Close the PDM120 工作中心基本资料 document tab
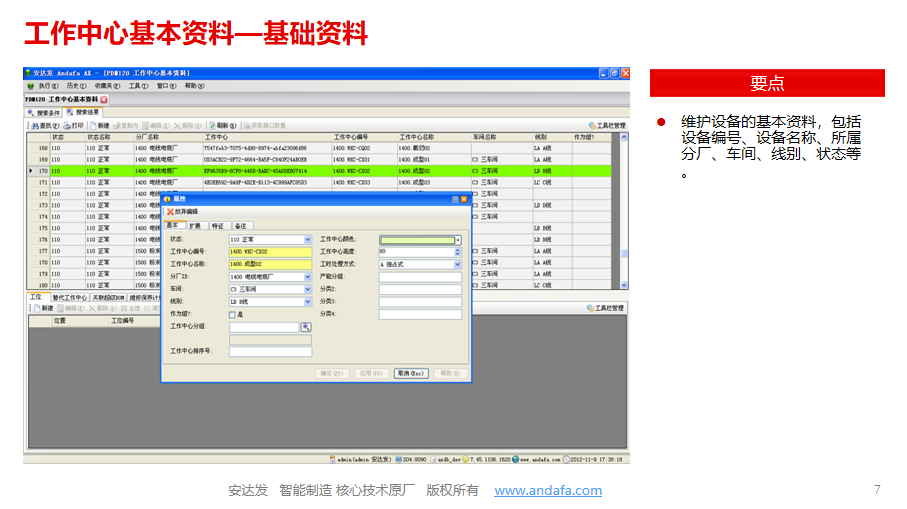 [x=104, y=100]
